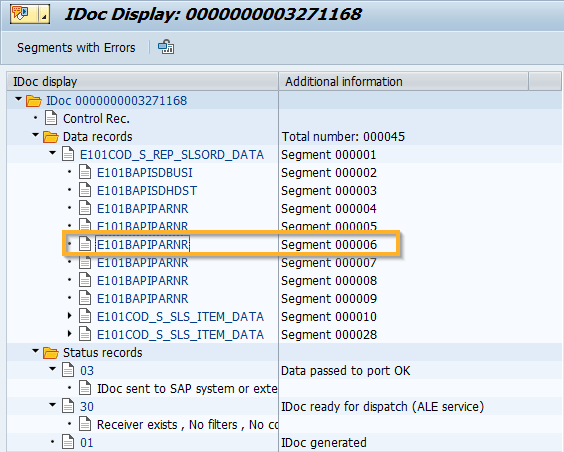
Task: Select the Additional information column header
Action: [404, 81]
